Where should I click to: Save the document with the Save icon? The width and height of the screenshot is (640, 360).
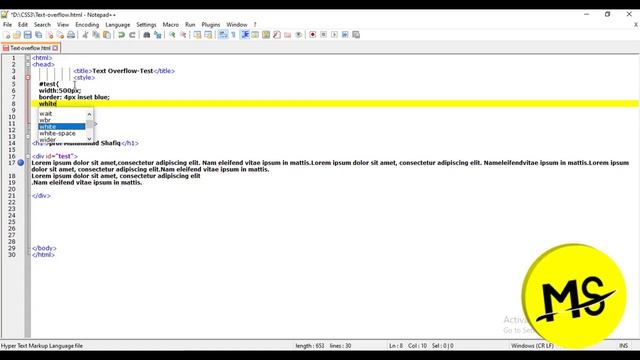pos(28,35)
